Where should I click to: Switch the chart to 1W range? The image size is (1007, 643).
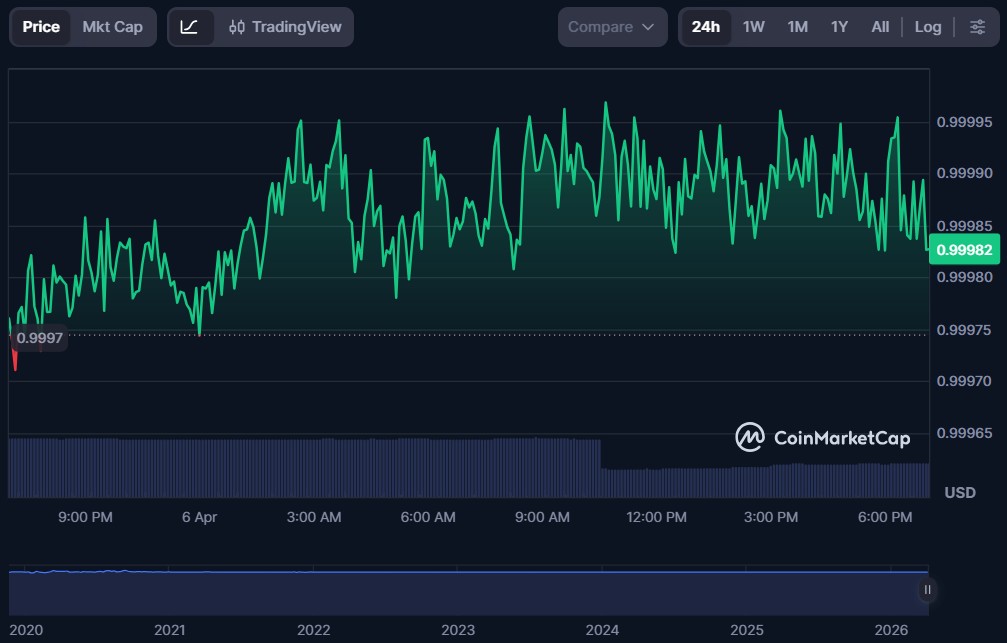tap(753, 27)
